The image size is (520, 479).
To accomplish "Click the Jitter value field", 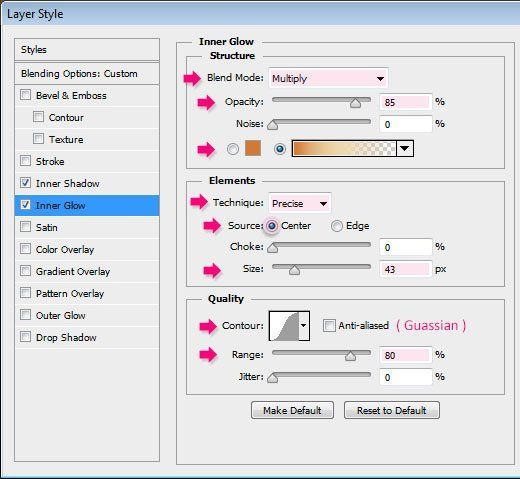I will coord(406,377).
